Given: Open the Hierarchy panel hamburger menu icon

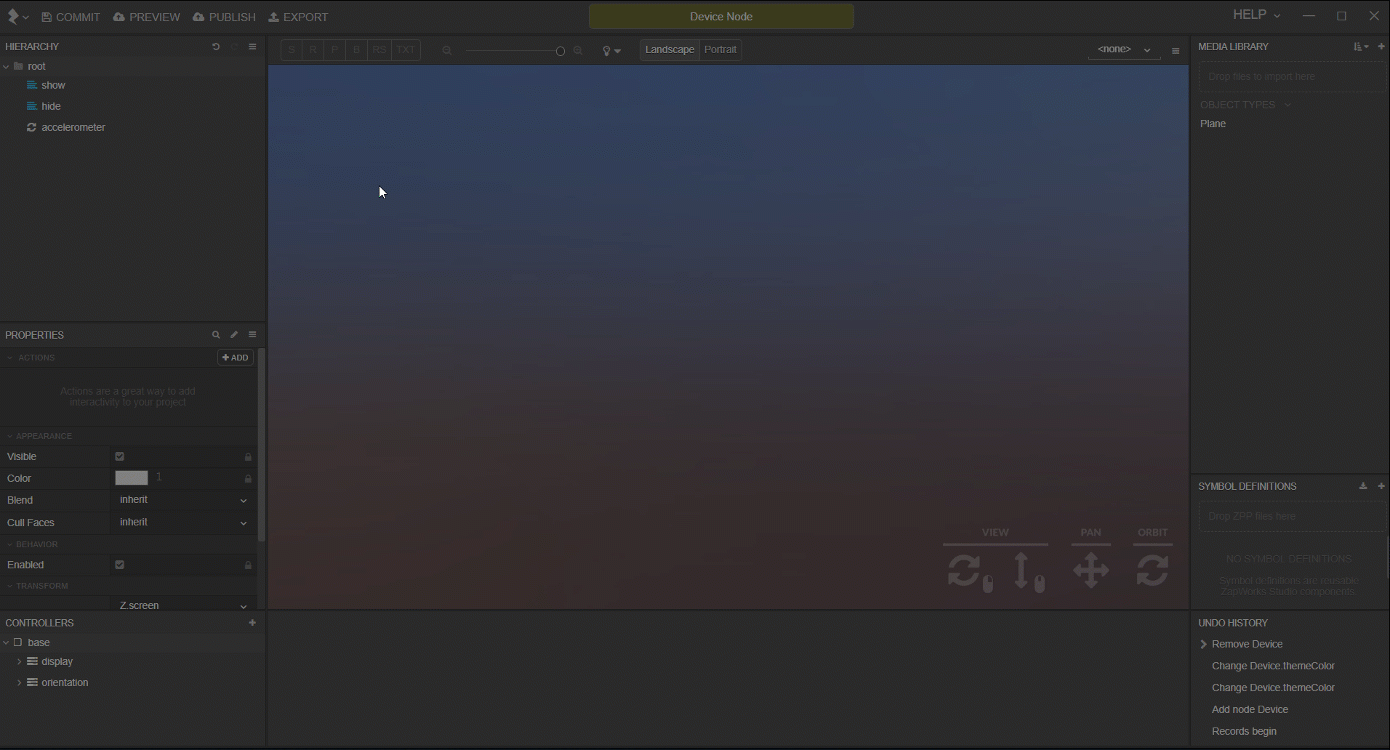Looking at the screenshot, I should [x=252, y=46].
